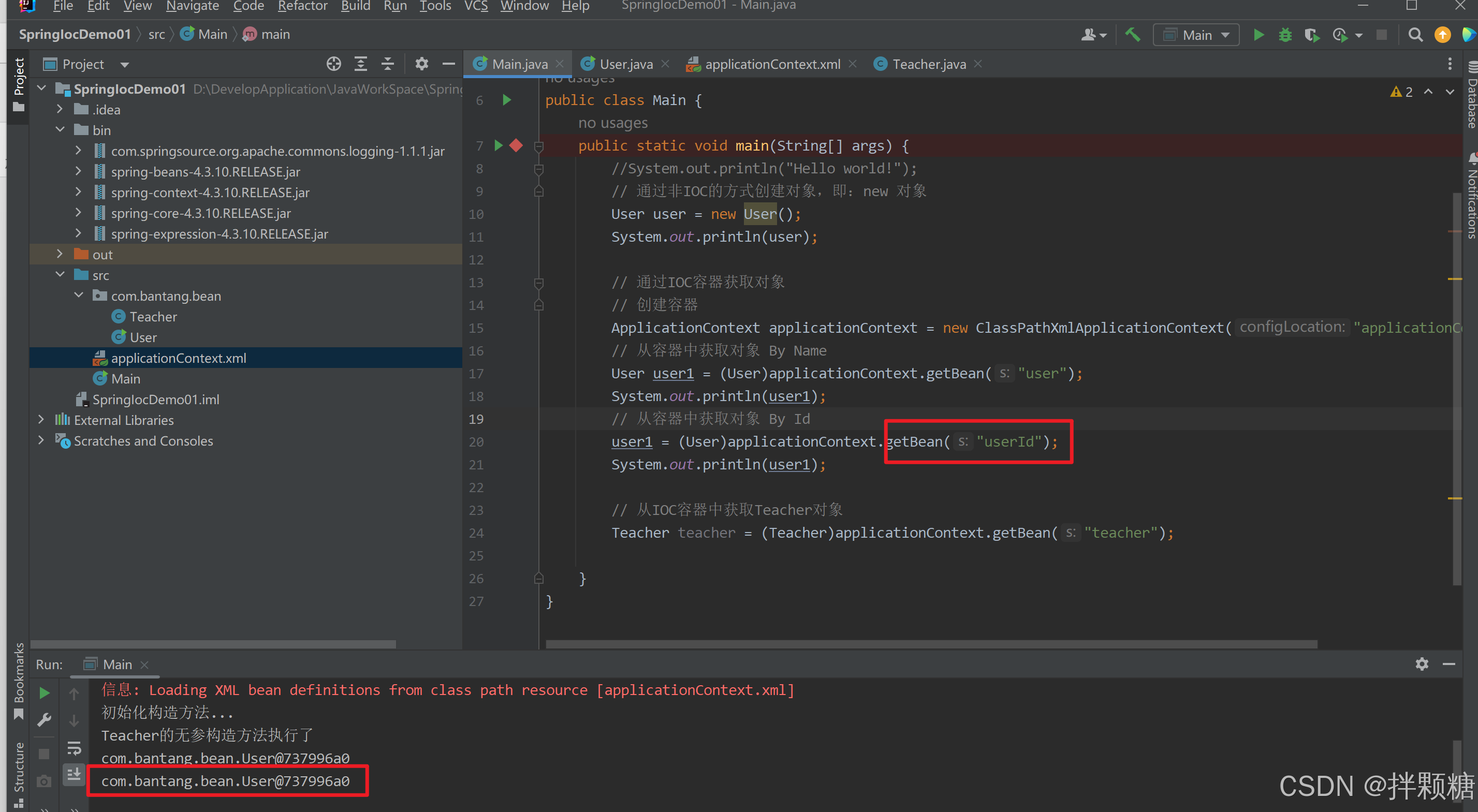The image size is (1478, 812).
Task: Collapse all in Project panel
Action: point(388,64)
